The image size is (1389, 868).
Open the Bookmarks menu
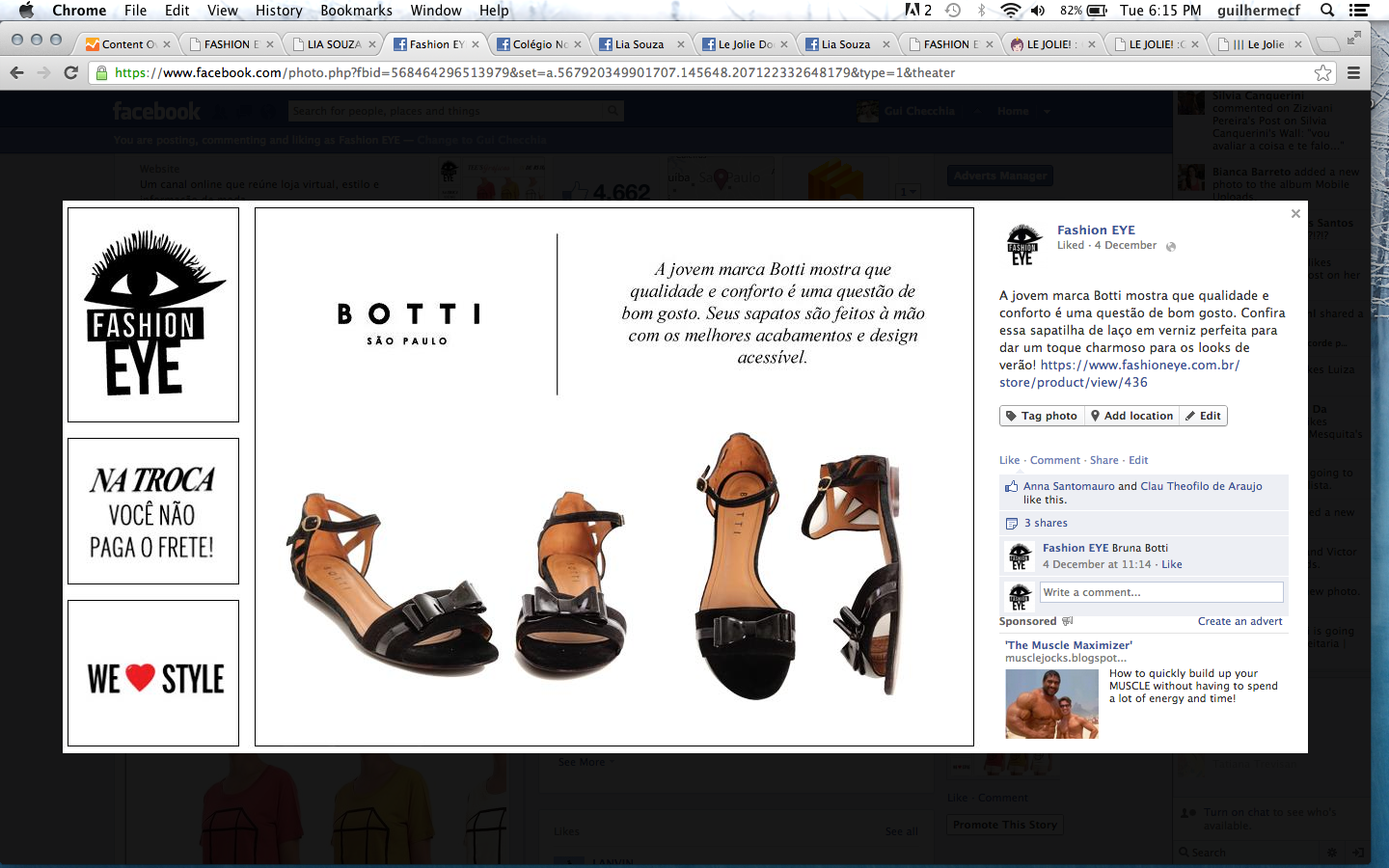pos(356,11)
